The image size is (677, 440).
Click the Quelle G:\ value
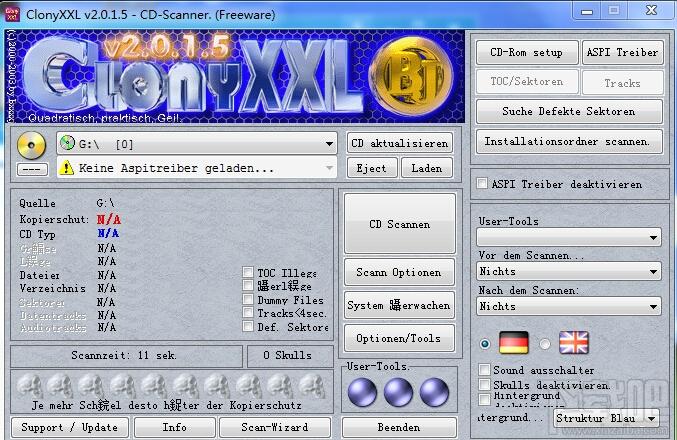click(x=105, y=203)
